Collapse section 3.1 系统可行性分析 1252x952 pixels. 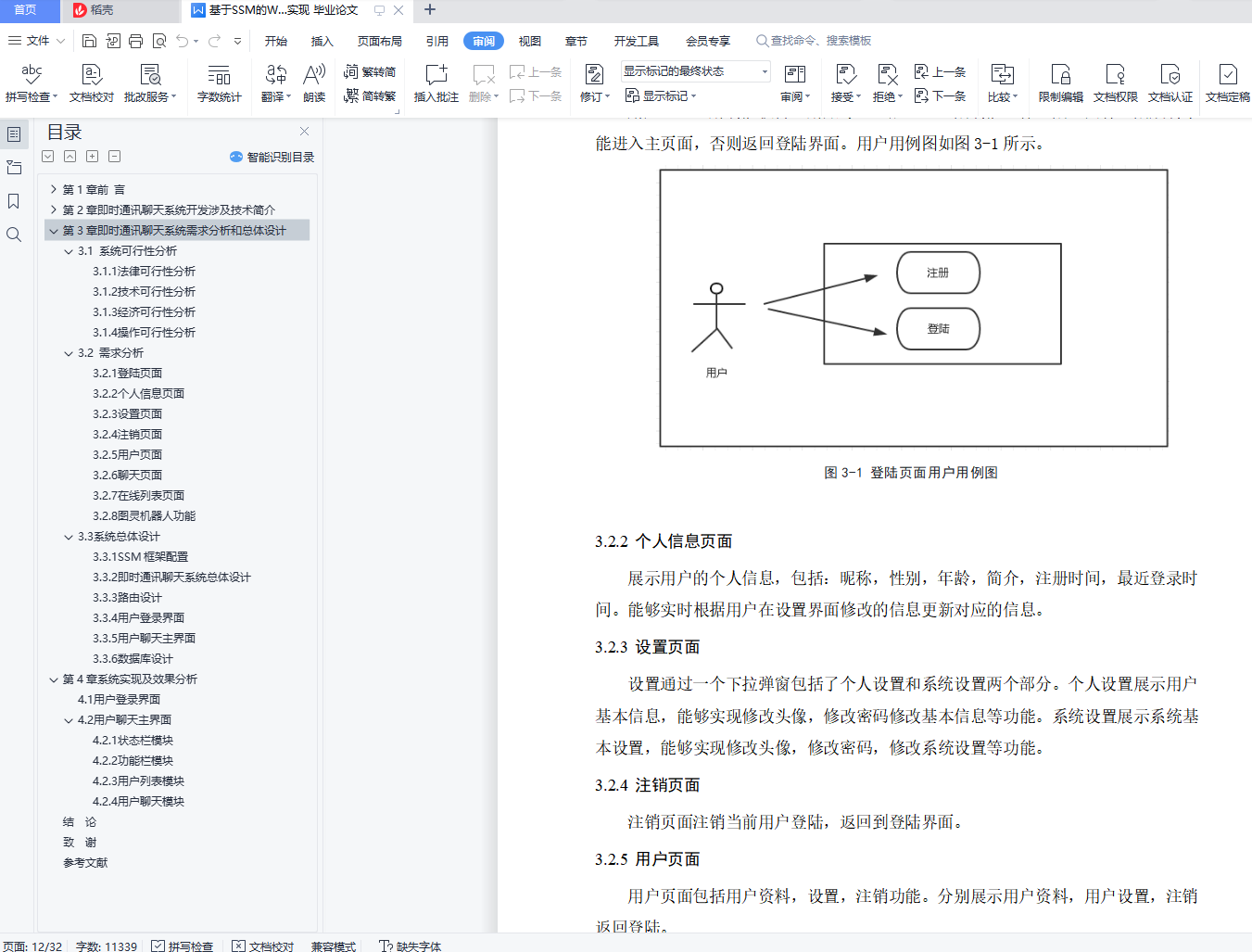click(69, 251)
